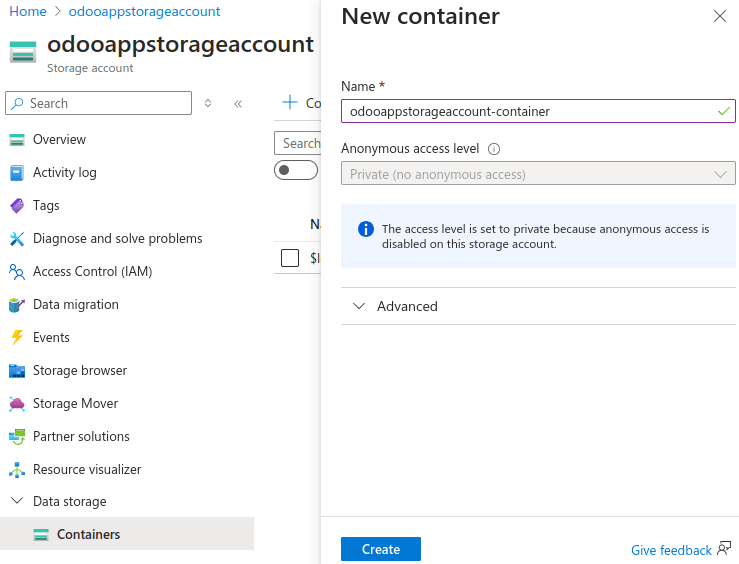Open Storage browser from sidebar
Image resolution: width=739 pixels, height=564 pixels.
point(79,370)
